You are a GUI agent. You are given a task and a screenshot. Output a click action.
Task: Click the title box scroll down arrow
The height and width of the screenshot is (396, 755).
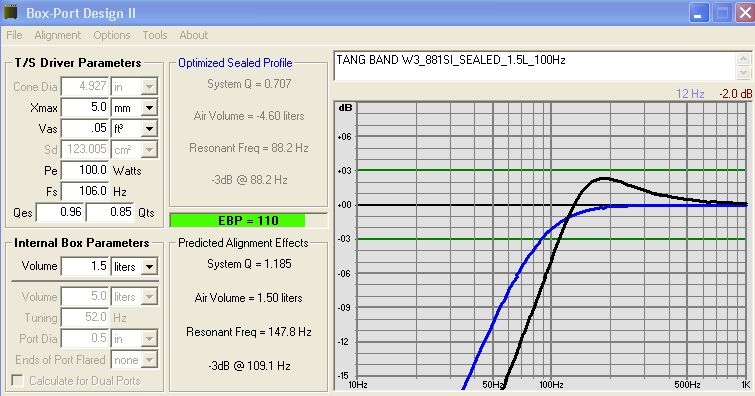coord(743,73)
